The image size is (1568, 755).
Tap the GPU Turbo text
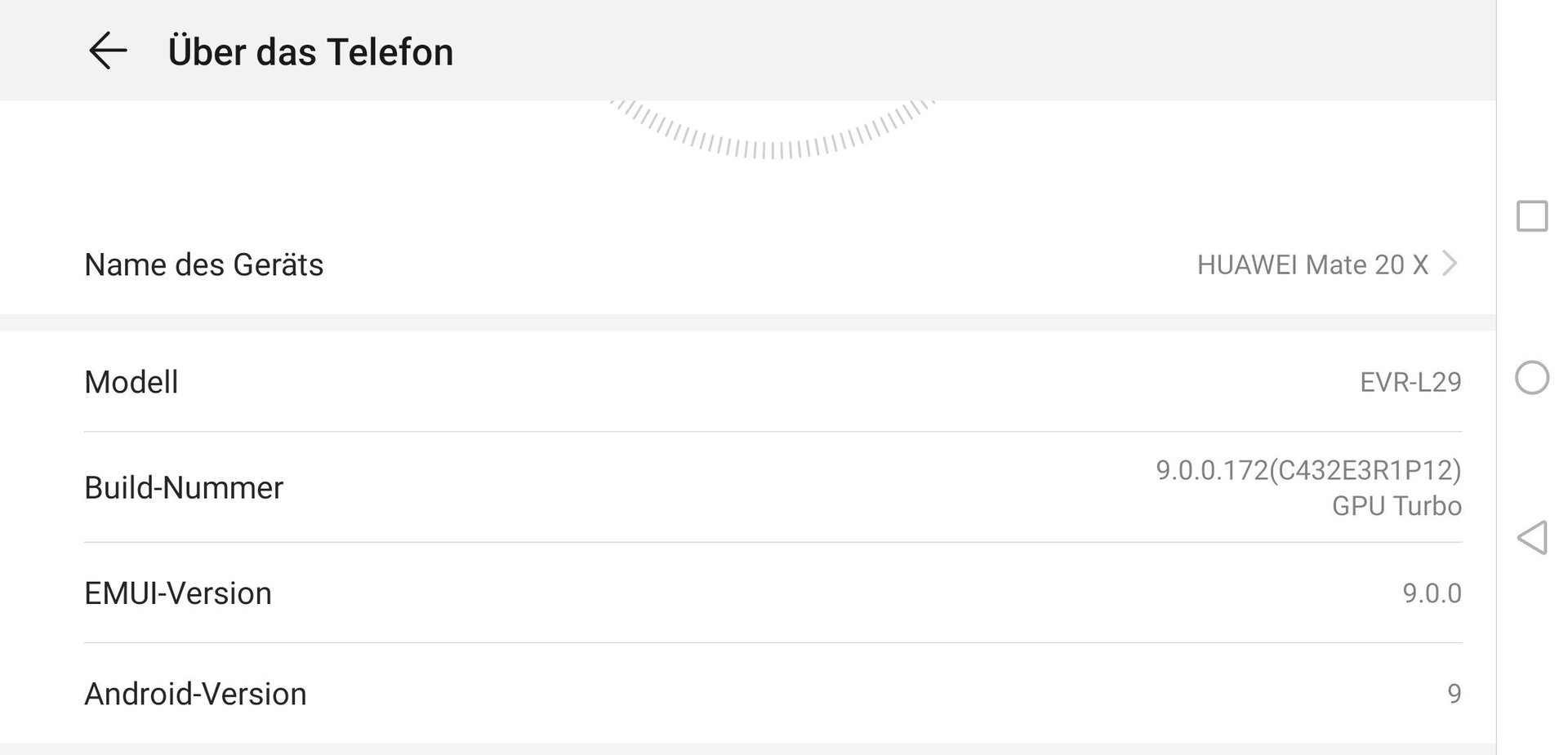click(1396, 506)
